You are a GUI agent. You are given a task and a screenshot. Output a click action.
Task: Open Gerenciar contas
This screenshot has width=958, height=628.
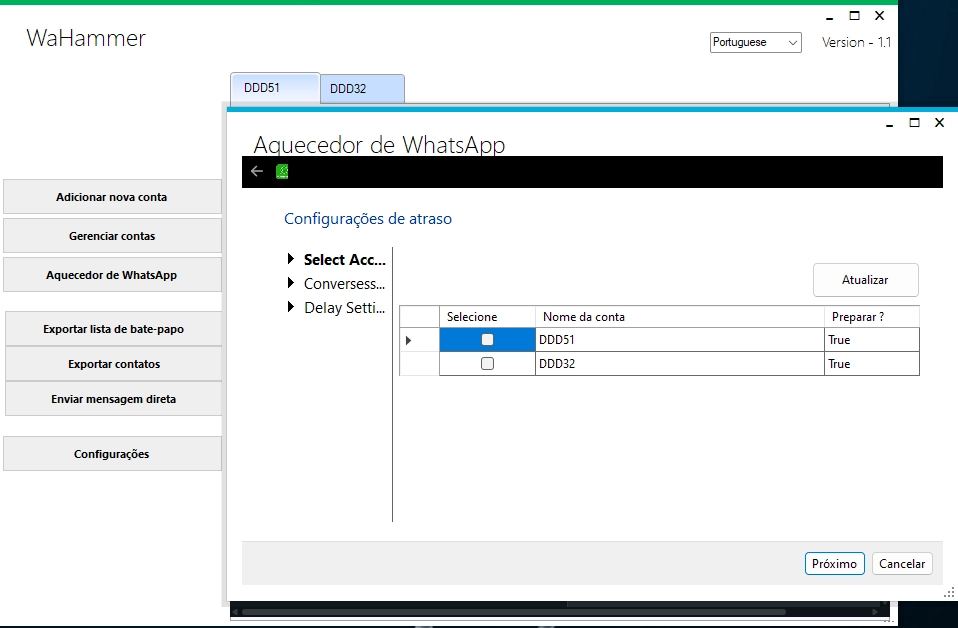[112, 236]
